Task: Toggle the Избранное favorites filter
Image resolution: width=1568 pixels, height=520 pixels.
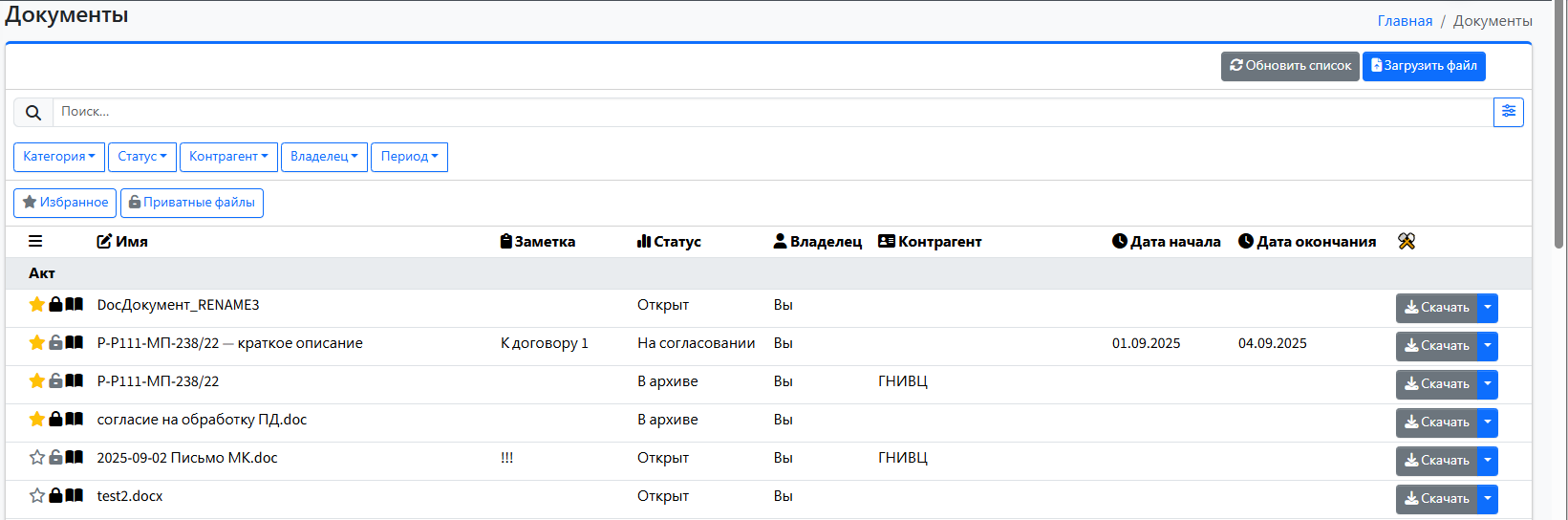Action: tap(65, 203)
